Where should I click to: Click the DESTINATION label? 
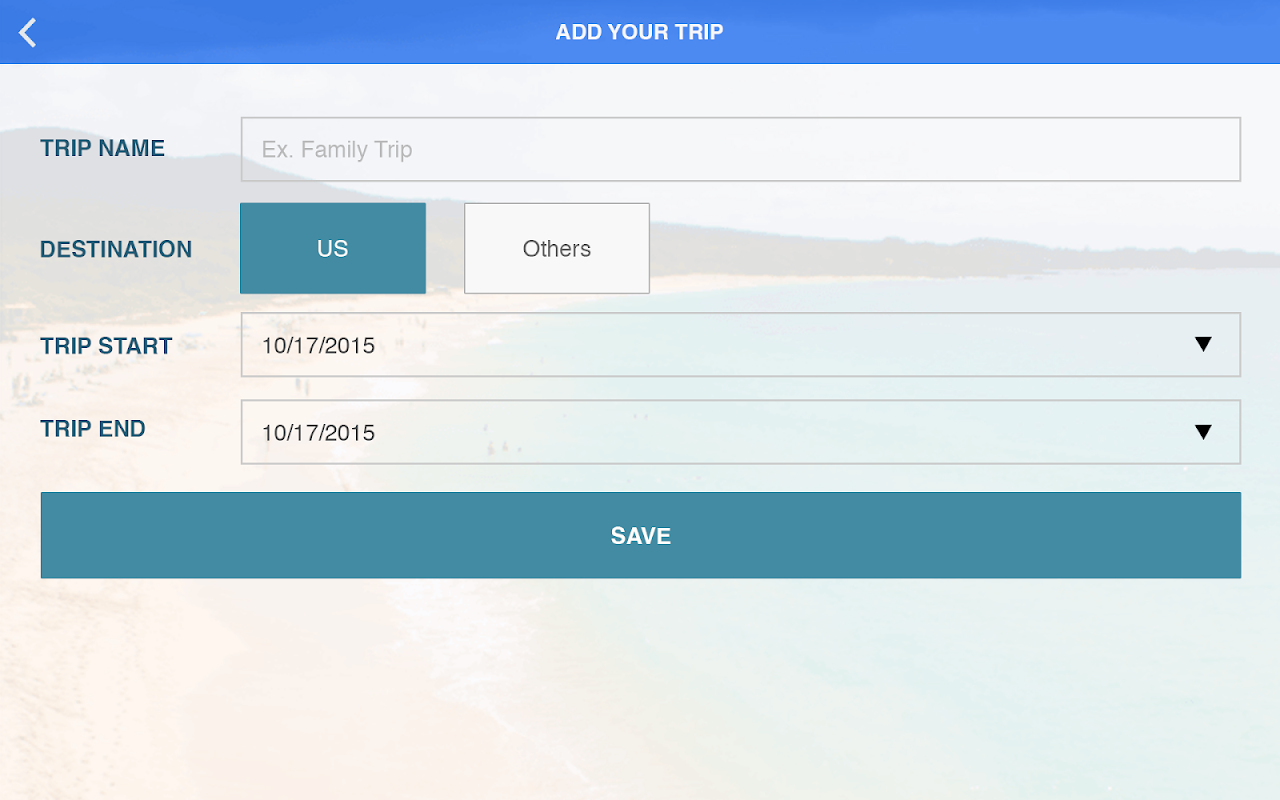click(116, 249)
